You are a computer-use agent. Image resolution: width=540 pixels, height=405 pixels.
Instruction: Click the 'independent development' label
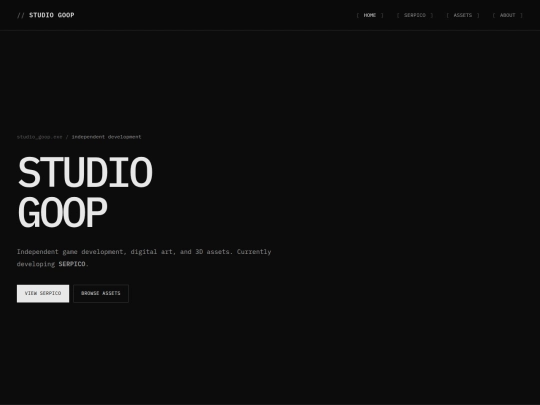click(x=106, y=137)
